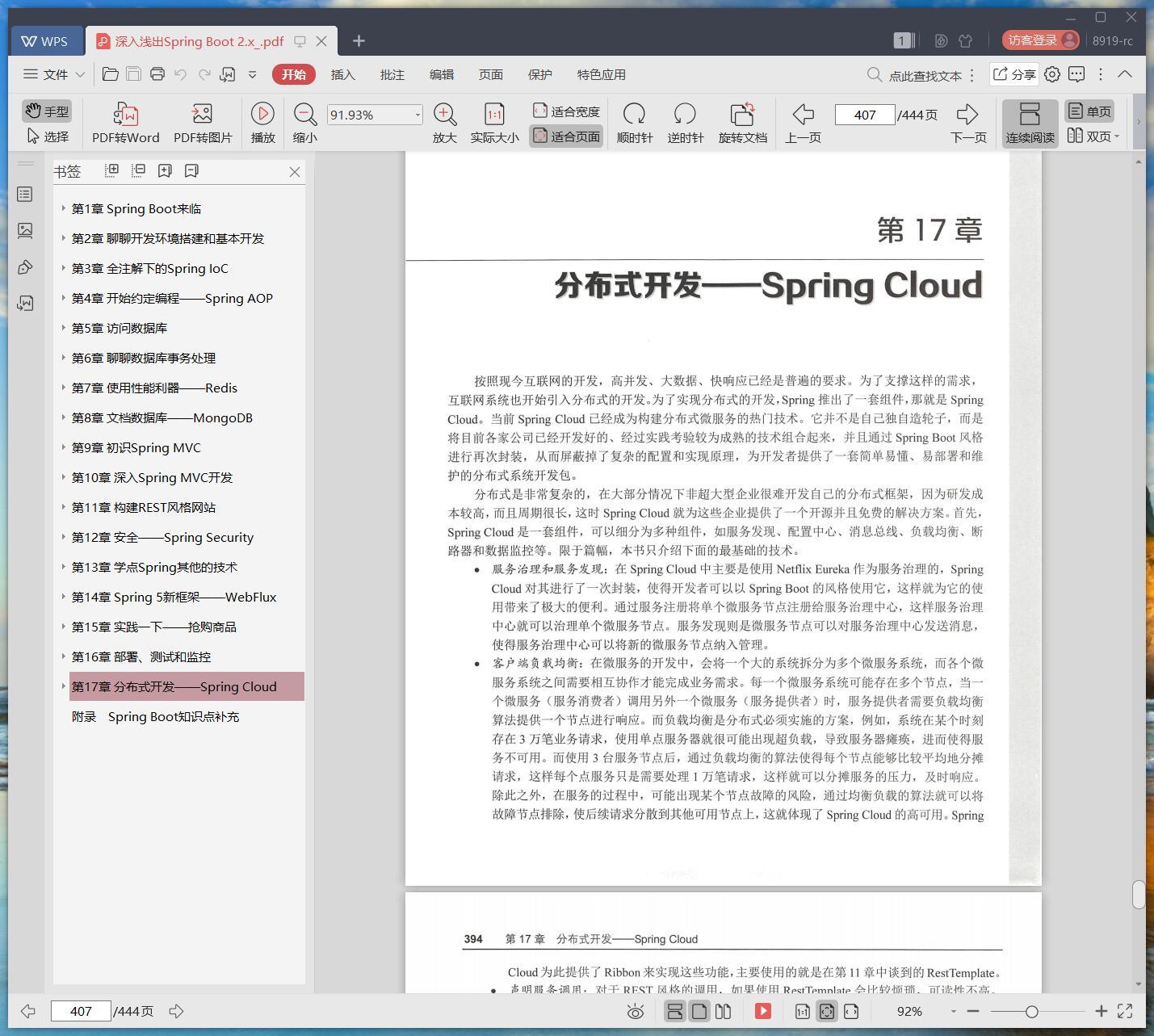
Task: Open thumbnails panel in left sidebar
Action: (x=25, y=231)
